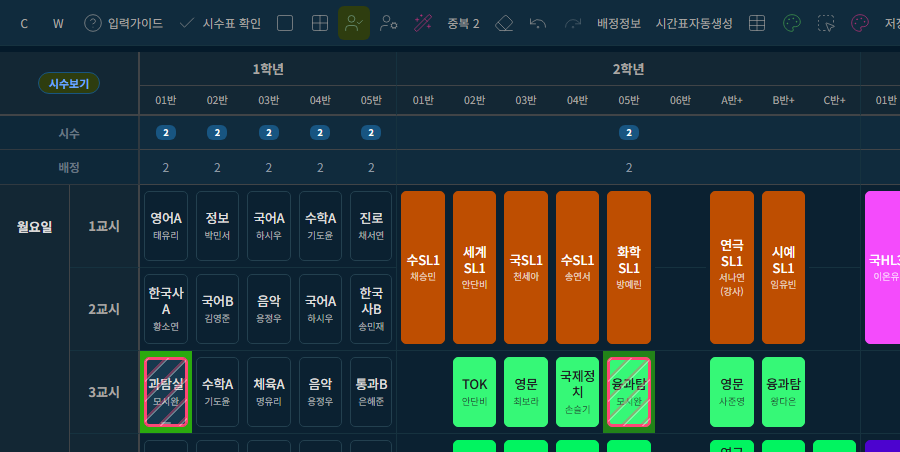The width and height of the screenshot is (900, 452).
Task: Open 시간표자동생성 in the toolbar
Action: click(694, 24)
